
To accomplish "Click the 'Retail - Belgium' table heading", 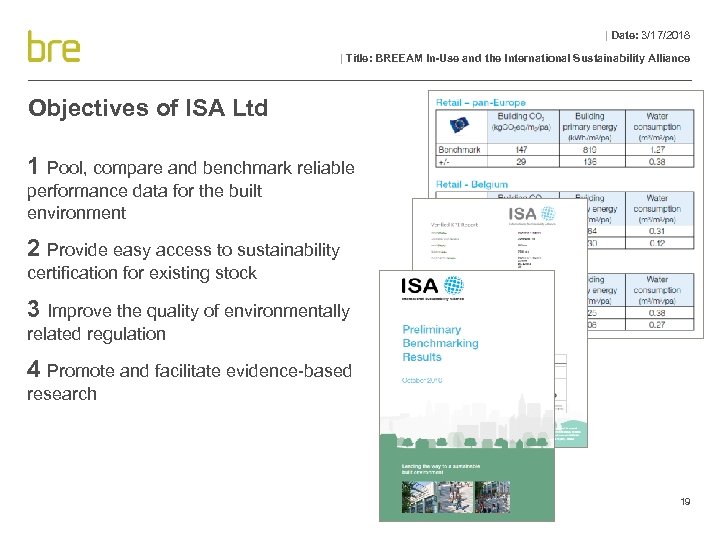I will click(x=472, y=185).
